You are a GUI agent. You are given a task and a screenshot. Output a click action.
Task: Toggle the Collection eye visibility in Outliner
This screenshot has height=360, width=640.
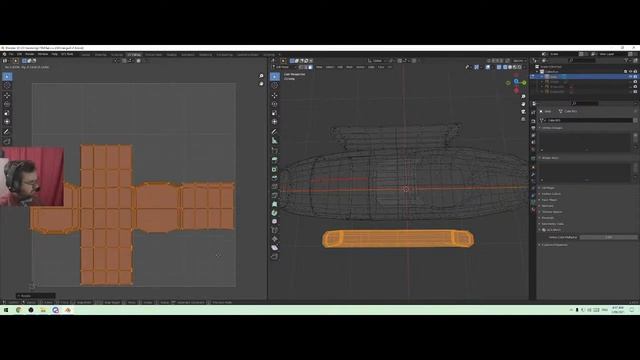tap(630, 71)
